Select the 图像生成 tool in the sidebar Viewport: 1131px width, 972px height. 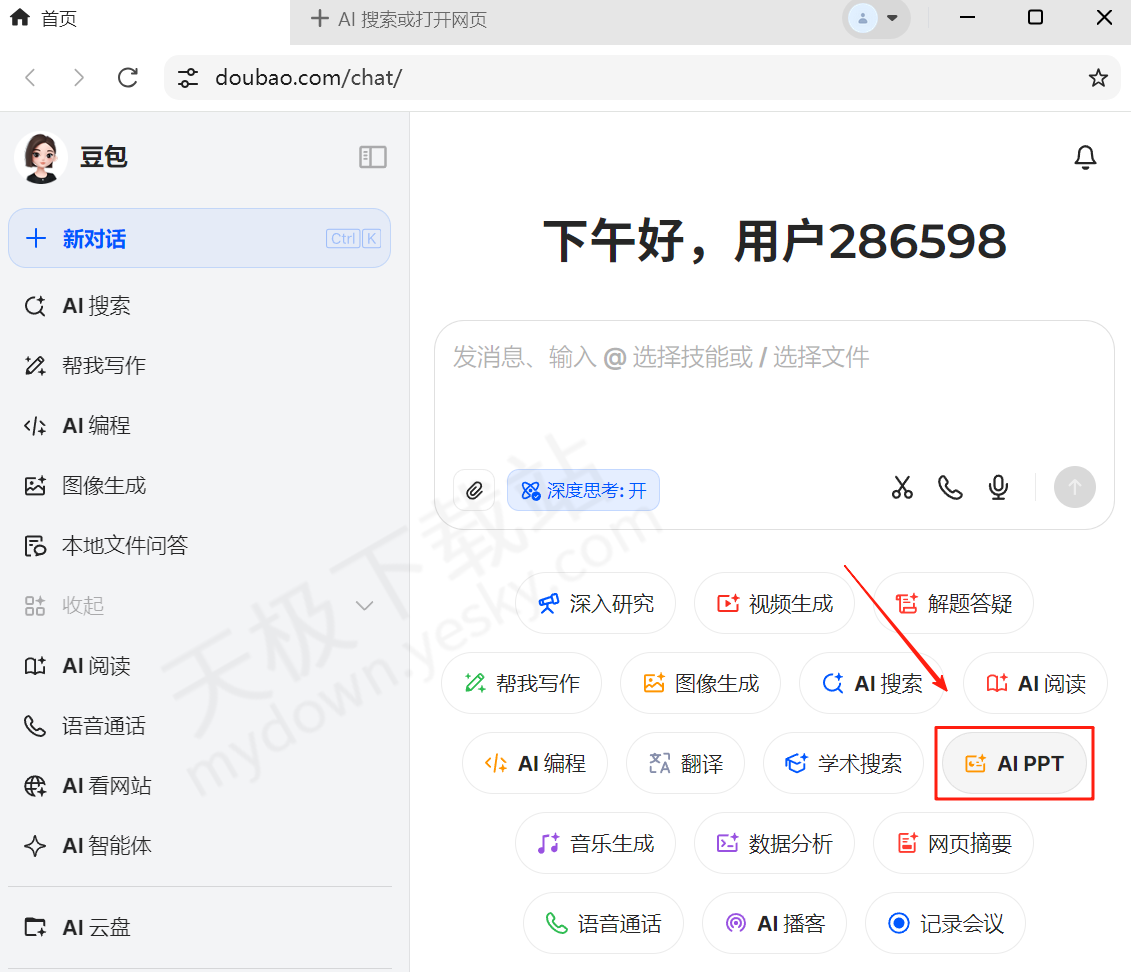tap(105, 485)
